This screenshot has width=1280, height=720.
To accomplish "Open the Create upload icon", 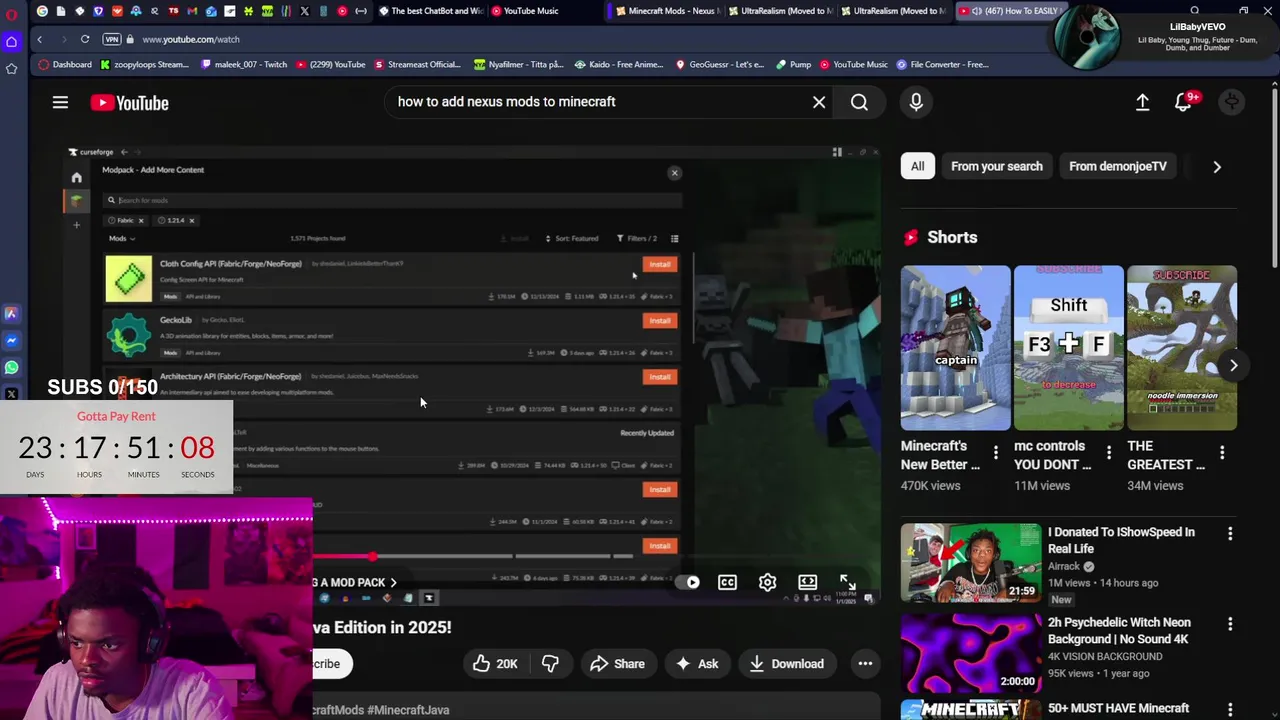I will click(x=1142, y=102).
